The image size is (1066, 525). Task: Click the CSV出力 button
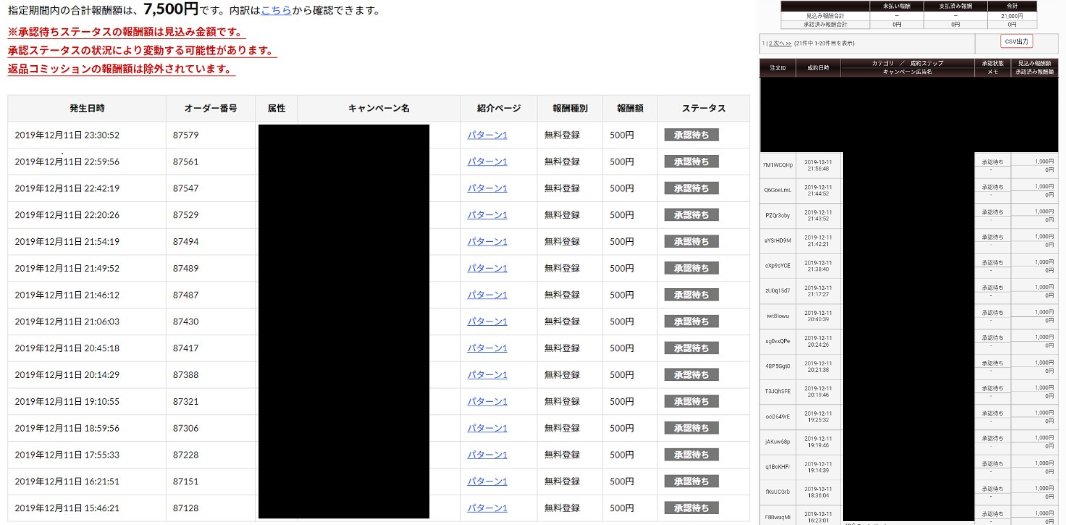click(x=1017, y=41)
